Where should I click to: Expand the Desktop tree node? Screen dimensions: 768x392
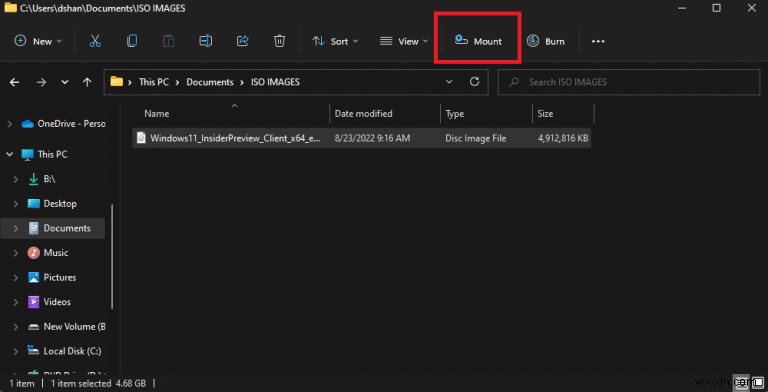[16, 204]
